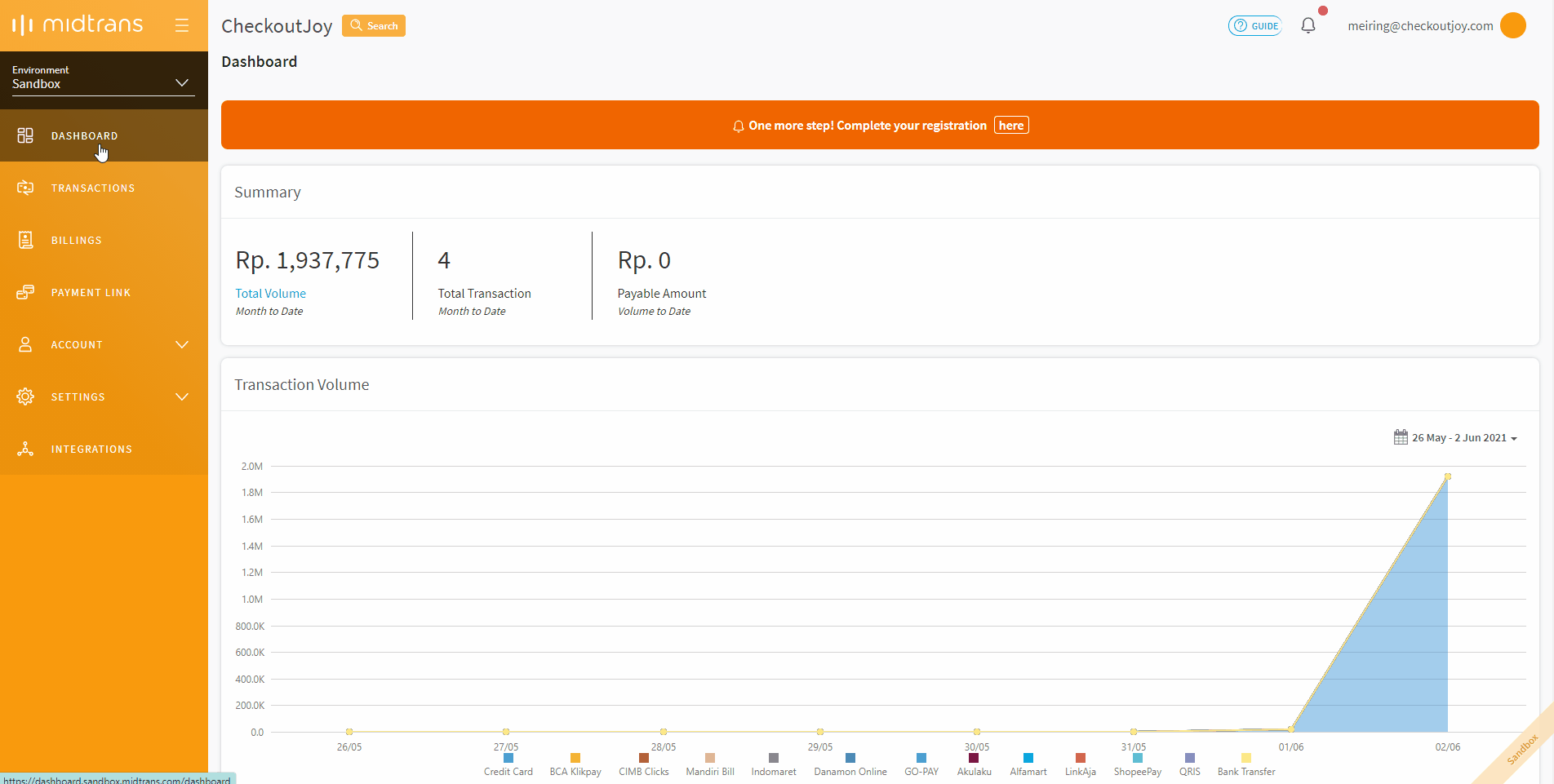Toggle Mandiri Bill legend swatch
The height and width of the screenshot is (784, 1554).
(x=710, y=758)
